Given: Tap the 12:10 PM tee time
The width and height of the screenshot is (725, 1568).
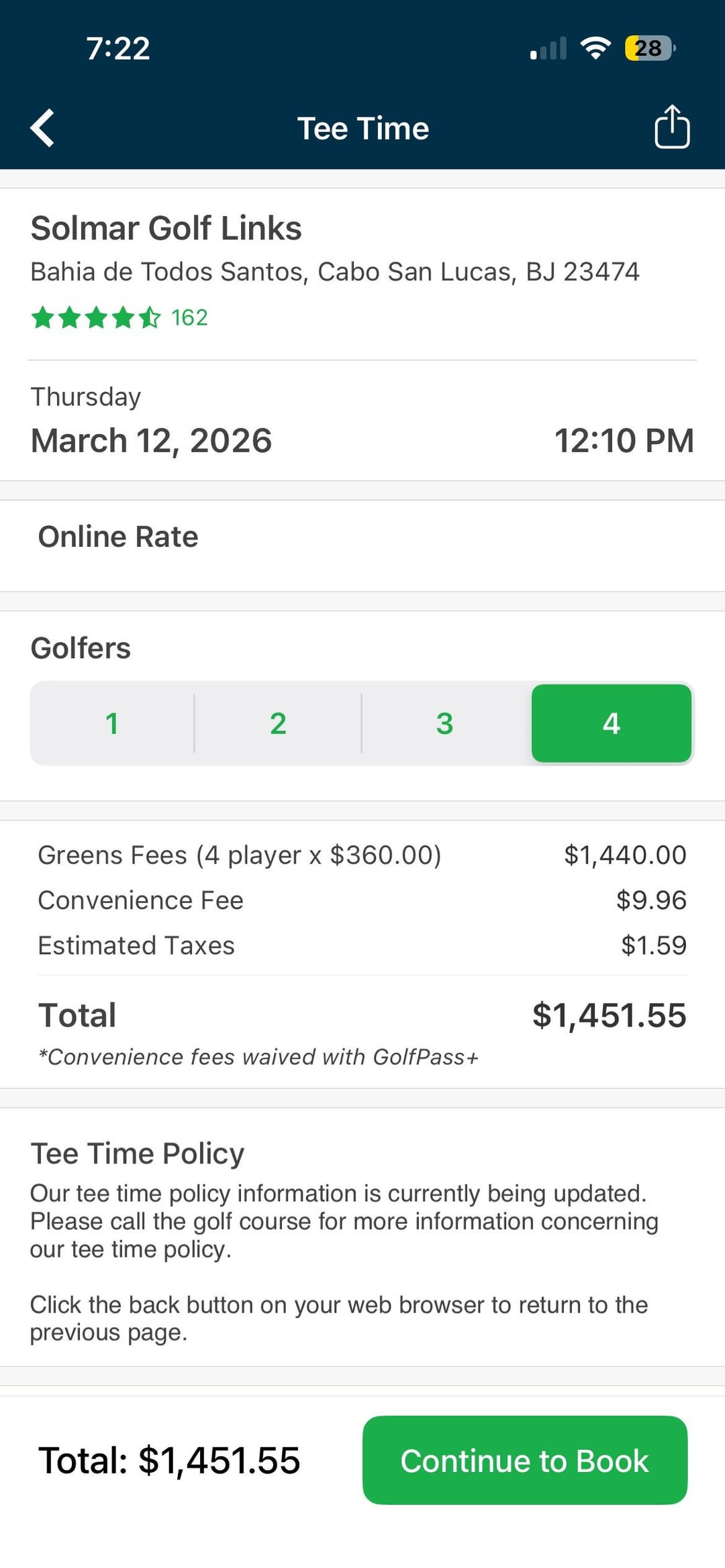Looking at the screenshot, I should tap(624, 441).
